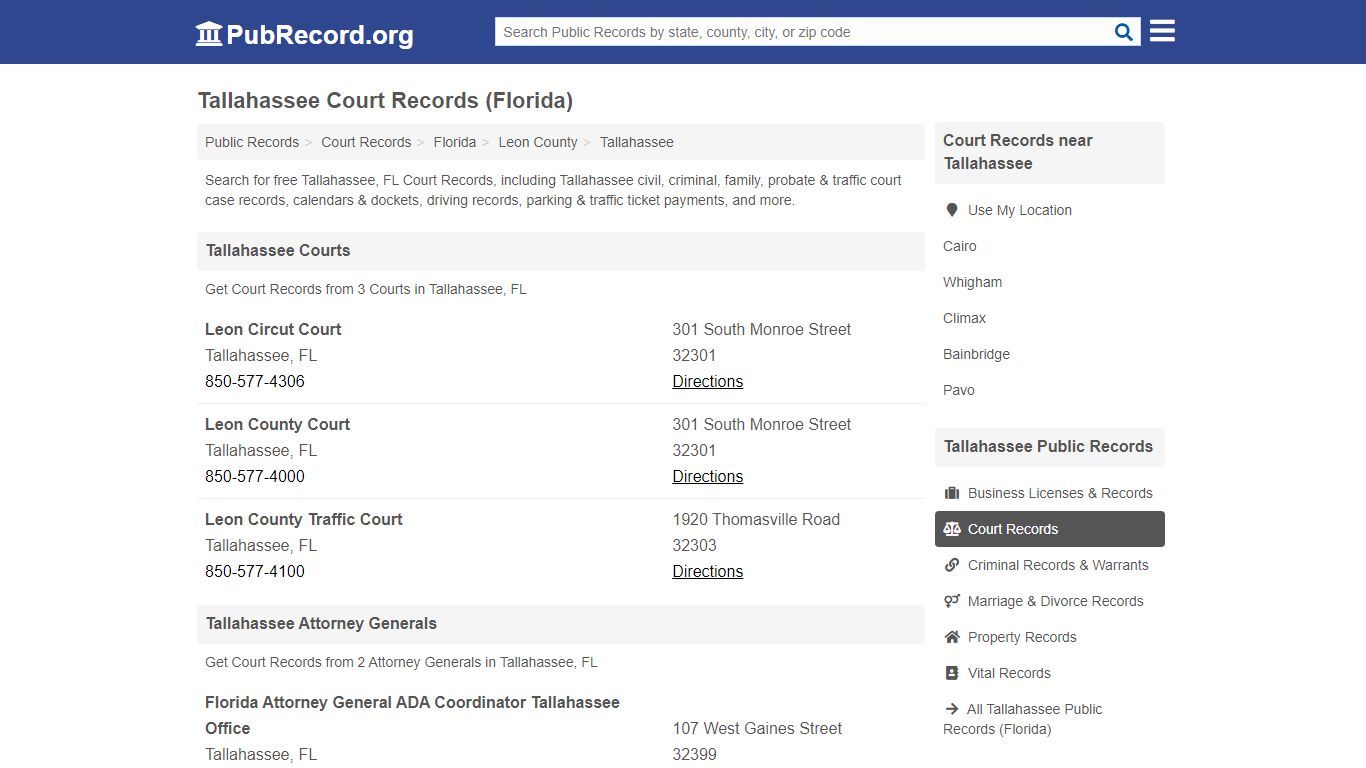Call Leon County Court at 850-577-4000
Screen dimensions: 1366x768
coord(255,476)
